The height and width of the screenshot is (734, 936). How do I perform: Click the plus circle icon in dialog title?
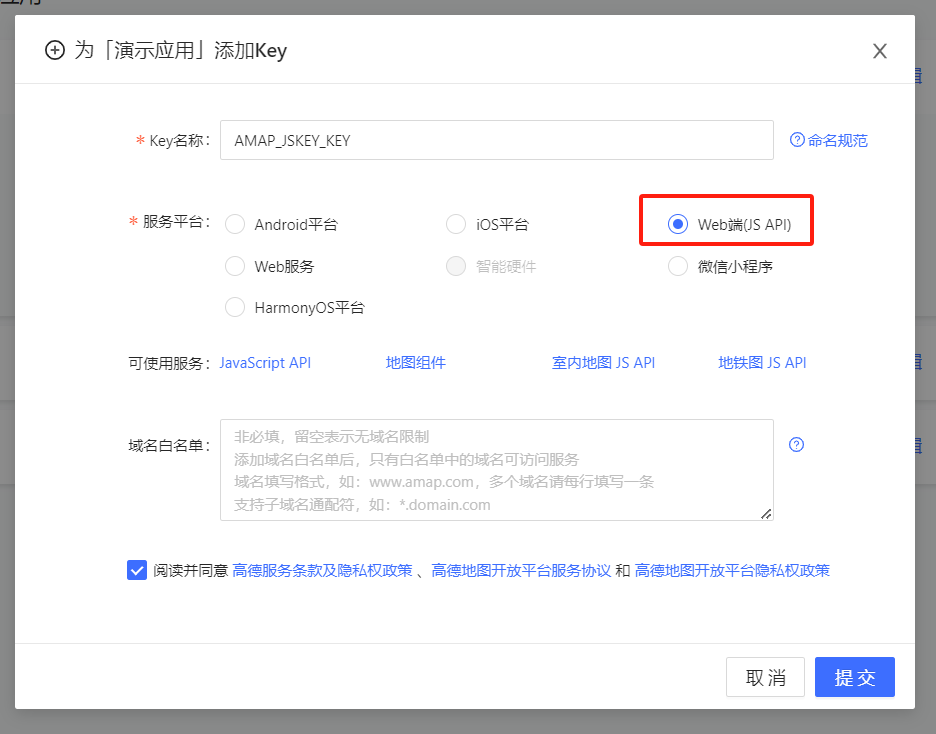(x=55, y=50)
